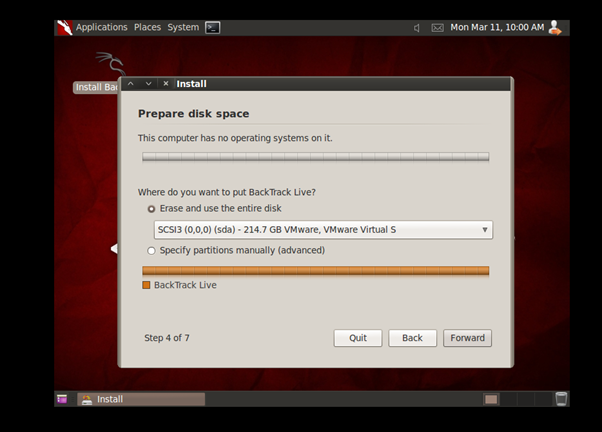Click the volume speaker icon
Screen dimensions: 602x432
[x=417, y=28]
